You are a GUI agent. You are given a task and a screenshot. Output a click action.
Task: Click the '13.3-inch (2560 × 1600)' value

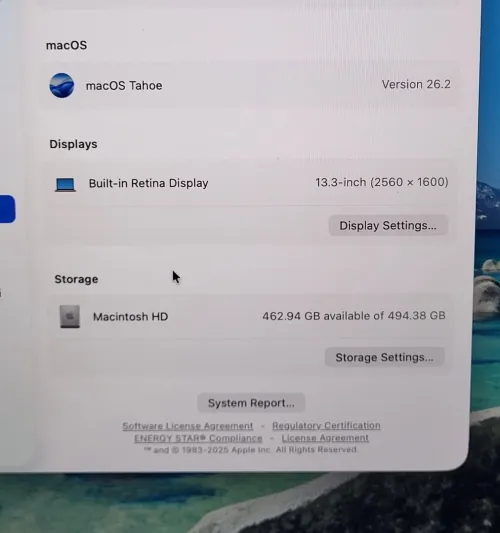pyautogui.click(x=382, y=183)
